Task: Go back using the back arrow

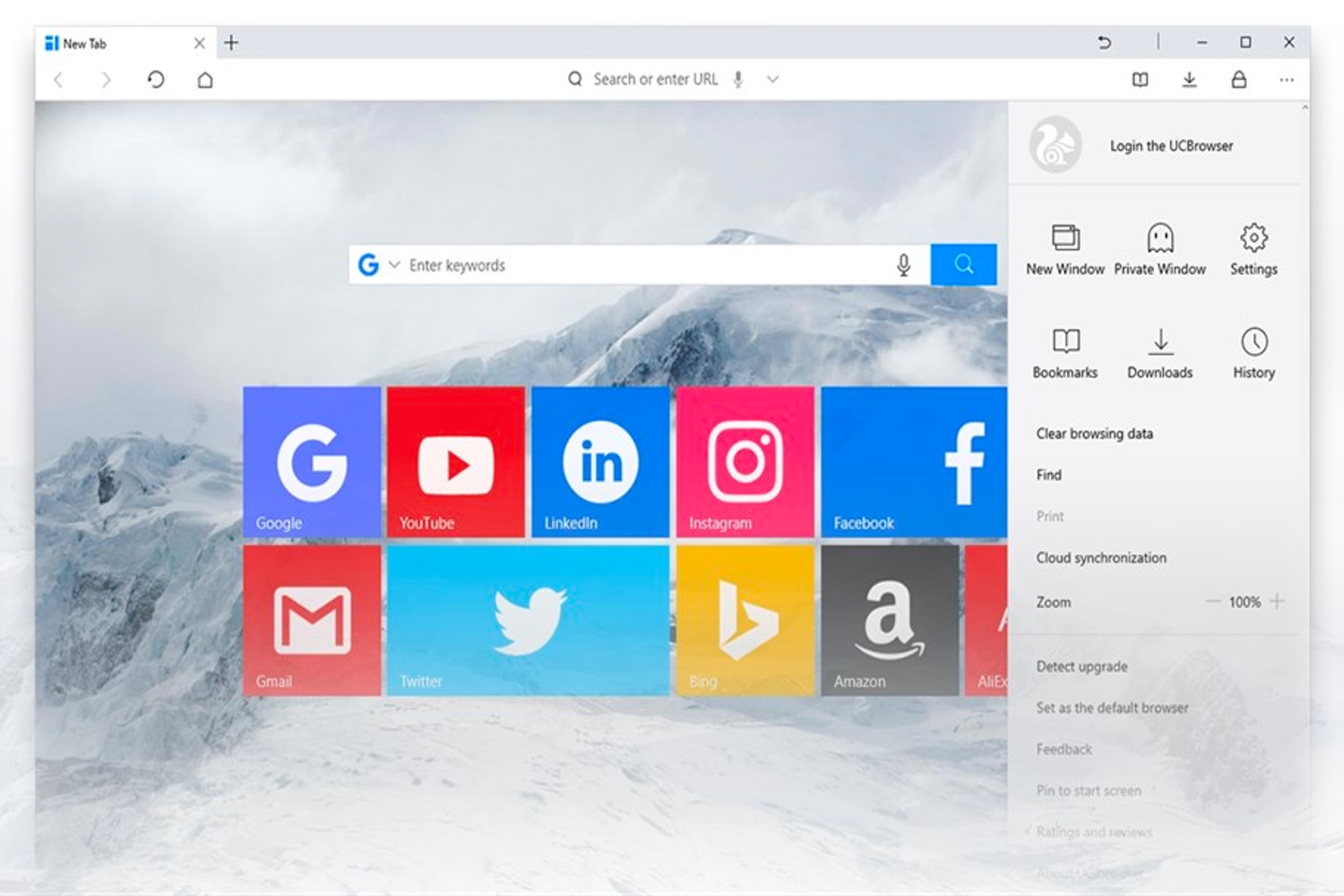Action: [x=58, y=80]
